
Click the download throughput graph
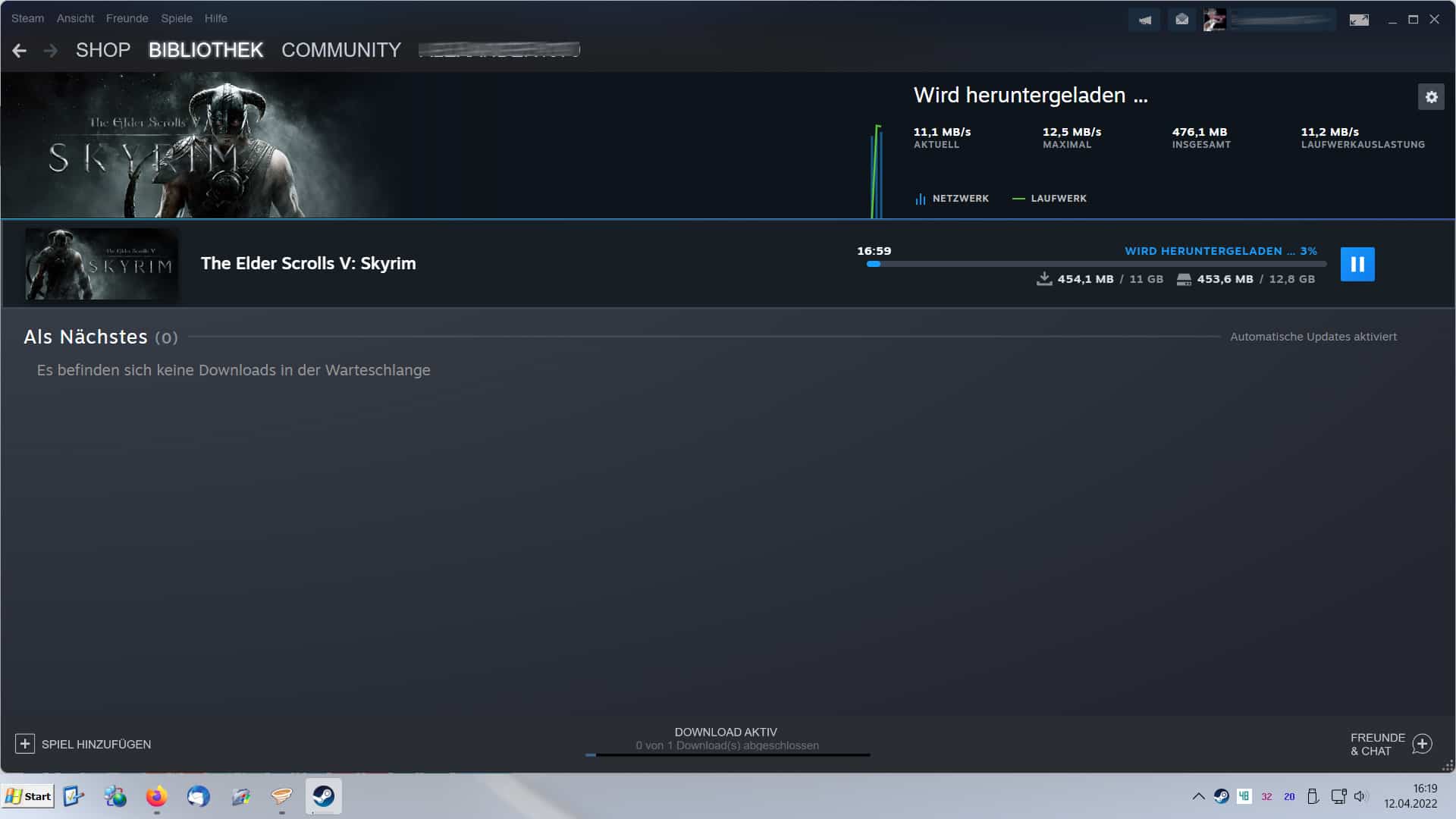877,171
